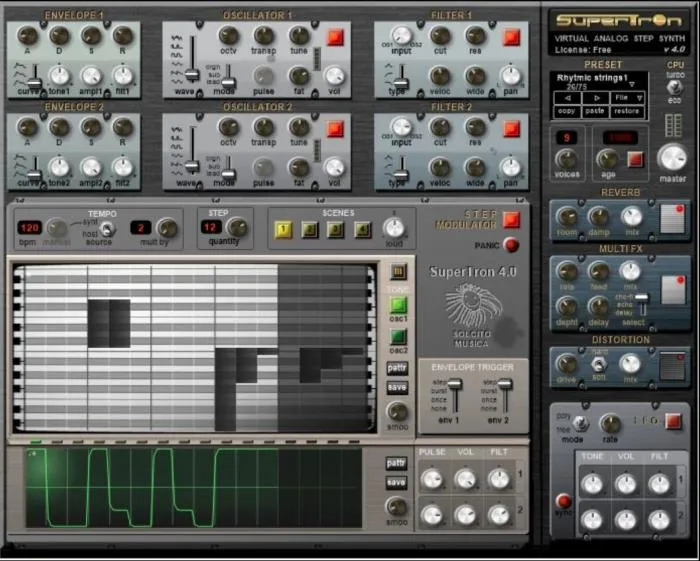Viewport: 700px width, 561px height.
Task: Click the osc2 tone button
Action: (398, 337)
